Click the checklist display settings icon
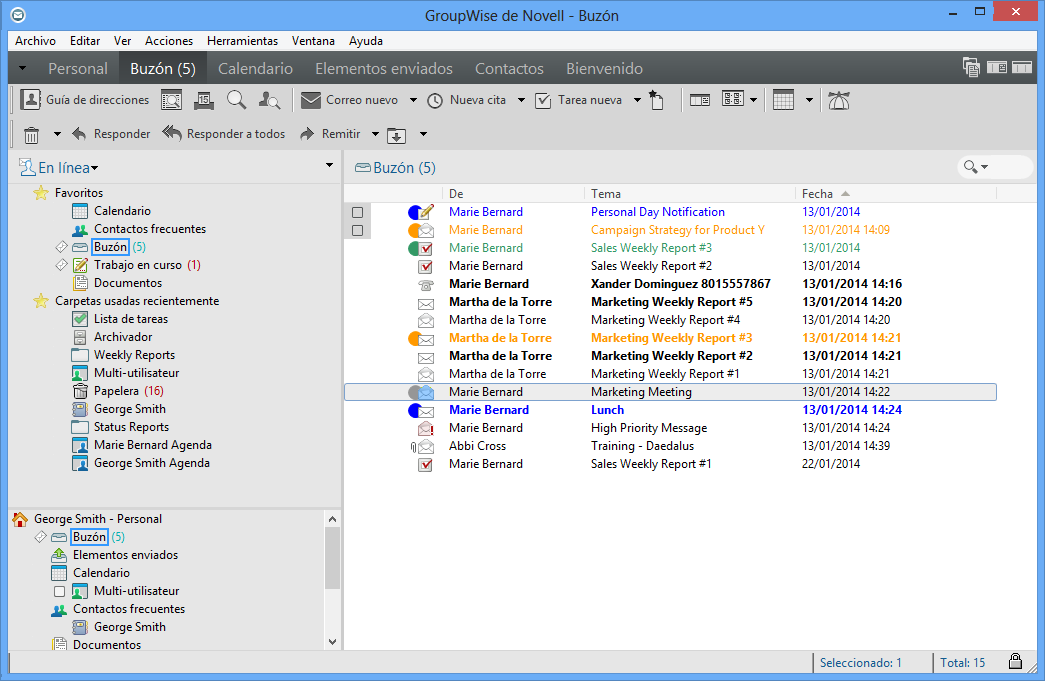1045x681 pixels. [x=732, y=100]
